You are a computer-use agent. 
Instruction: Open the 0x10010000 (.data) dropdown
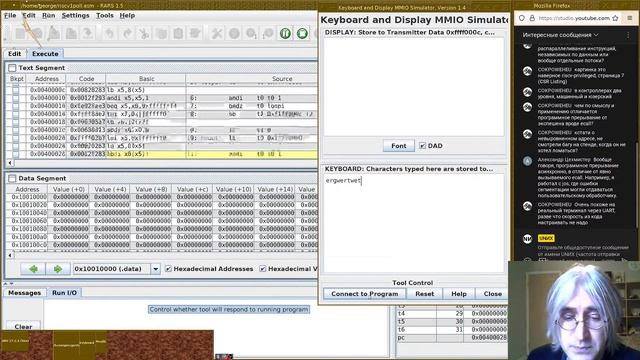click(x=156, y=269)
